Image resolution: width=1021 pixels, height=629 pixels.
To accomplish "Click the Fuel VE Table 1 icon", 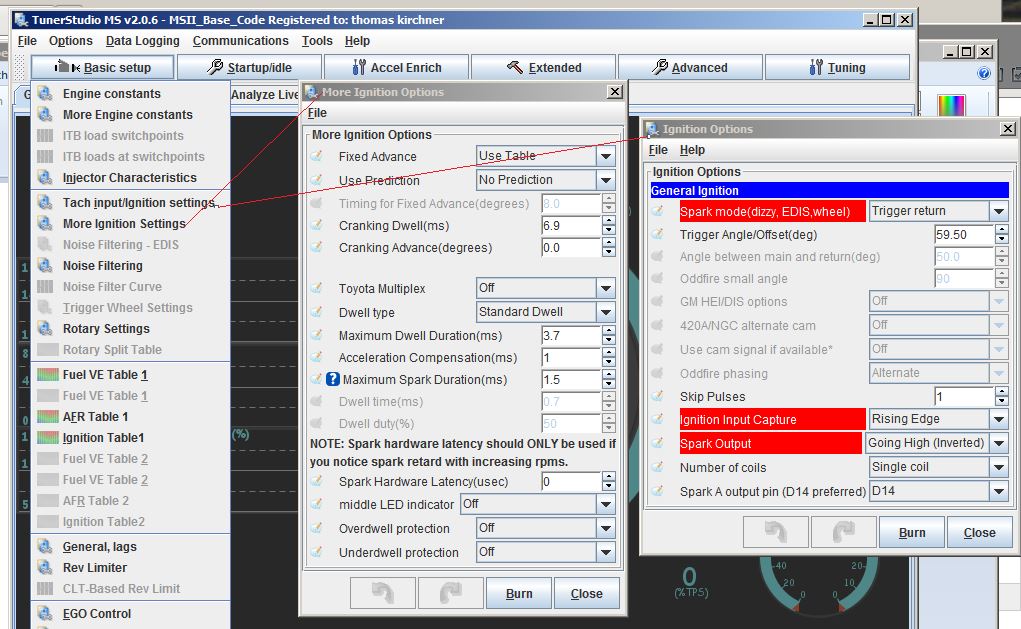I will [47, 375].
